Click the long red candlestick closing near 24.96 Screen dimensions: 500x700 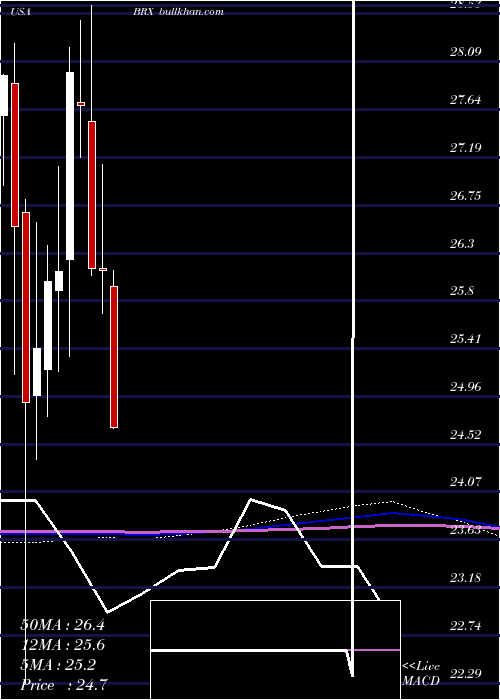[26, 307]
